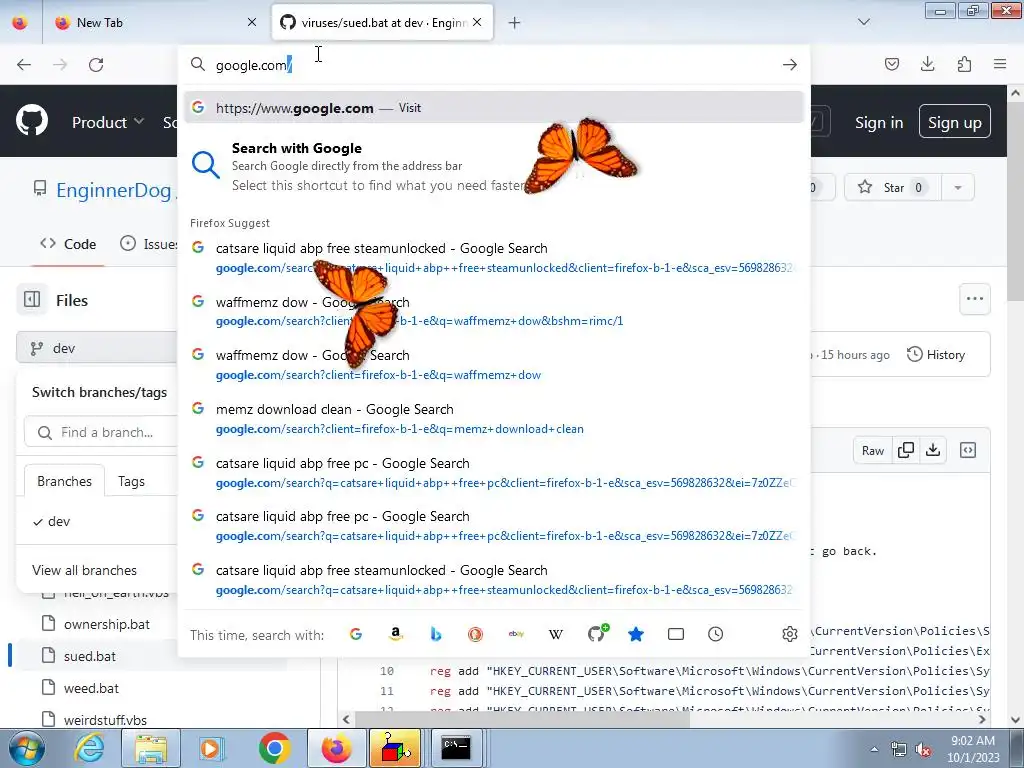This screenshot has width=1024, height=768.
Task: Open the EnginnerDog owner link
Action: (114, 190)
